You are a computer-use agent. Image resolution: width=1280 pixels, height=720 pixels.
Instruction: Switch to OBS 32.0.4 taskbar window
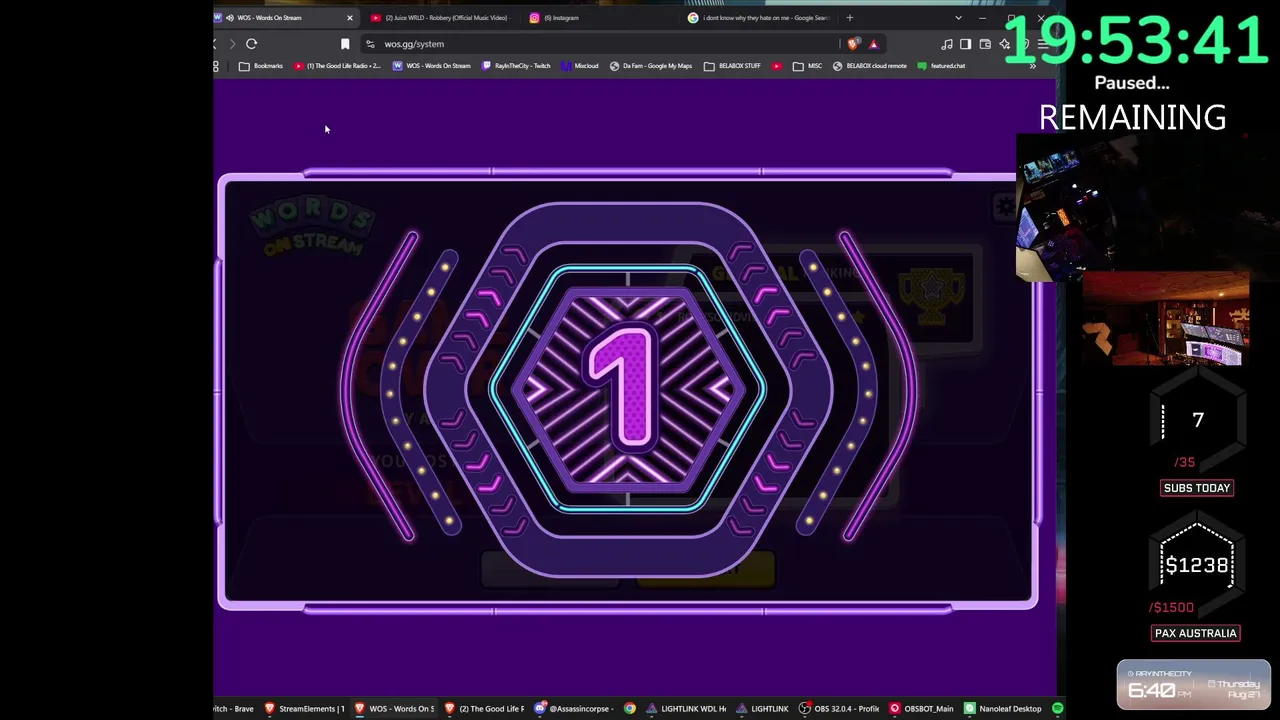[838, 709]
